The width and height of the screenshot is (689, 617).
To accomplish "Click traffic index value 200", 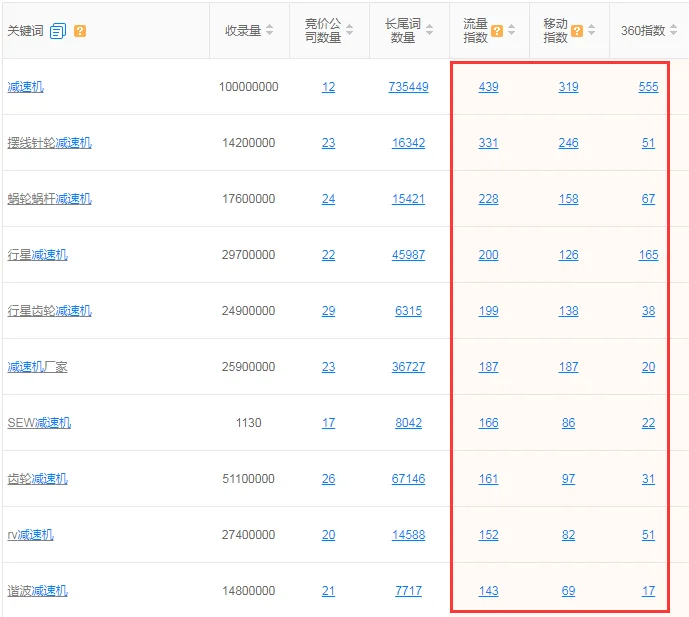I will pos(488,254).
